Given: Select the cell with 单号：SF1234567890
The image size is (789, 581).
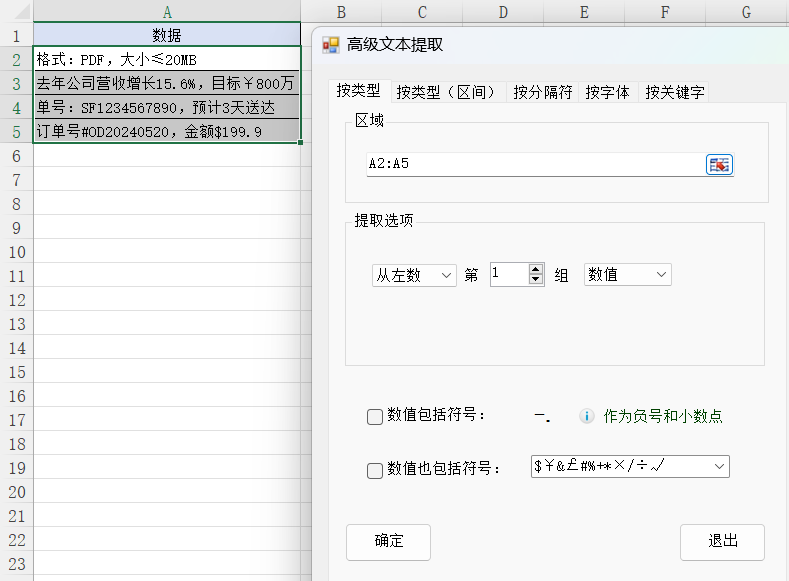Looking at the screenshot, I should pyautogui.click(x=167, y=107).
